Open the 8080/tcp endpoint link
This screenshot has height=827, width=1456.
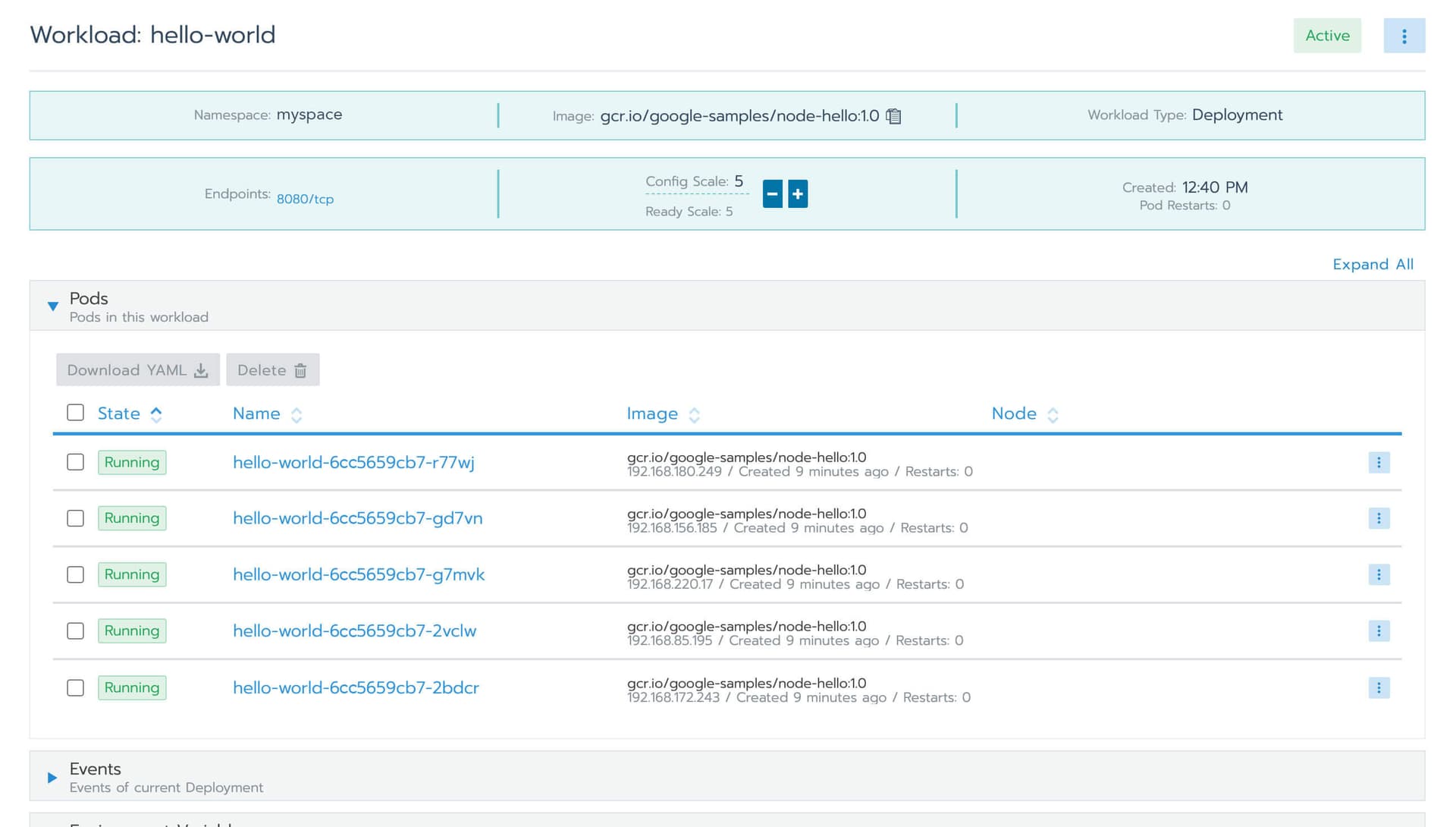pyautogui.click(x=305, y=200)
